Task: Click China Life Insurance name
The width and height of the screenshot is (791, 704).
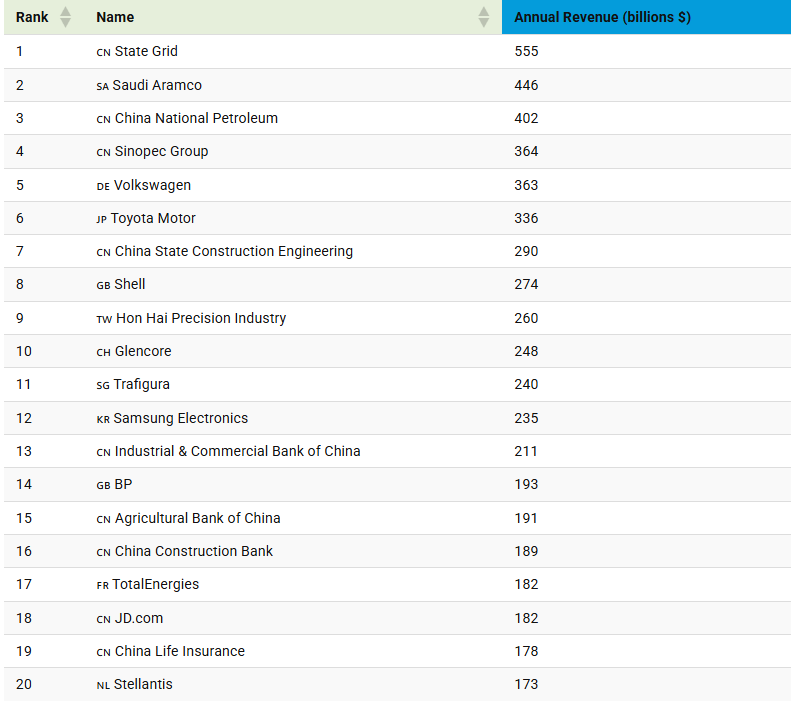Action: pos(180,651)
